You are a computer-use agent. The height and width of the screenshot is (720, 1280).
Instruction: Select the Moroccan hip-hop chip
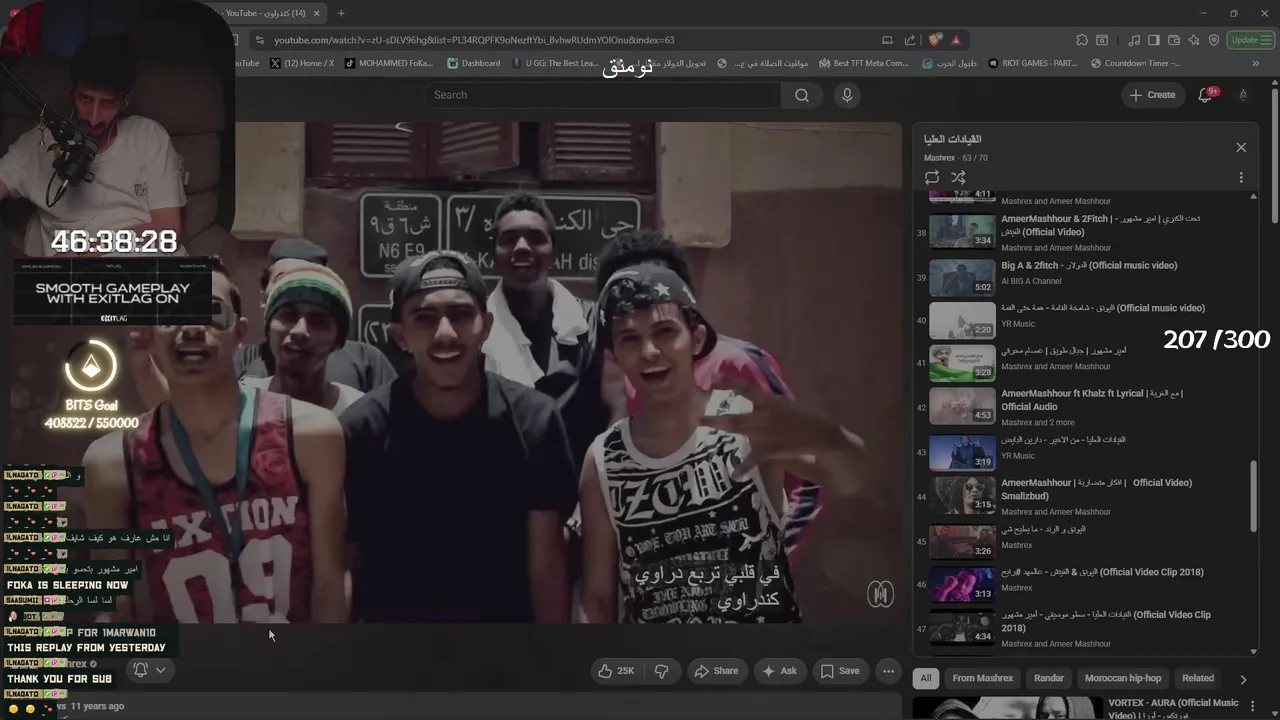pyautogui.click(x=1123, y=678)
